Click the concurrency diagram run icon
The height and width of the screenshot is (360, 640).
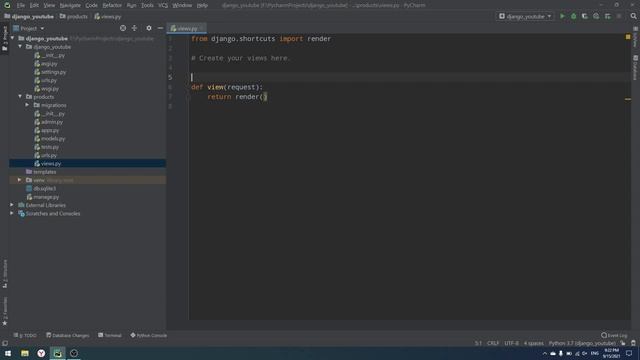607,16
